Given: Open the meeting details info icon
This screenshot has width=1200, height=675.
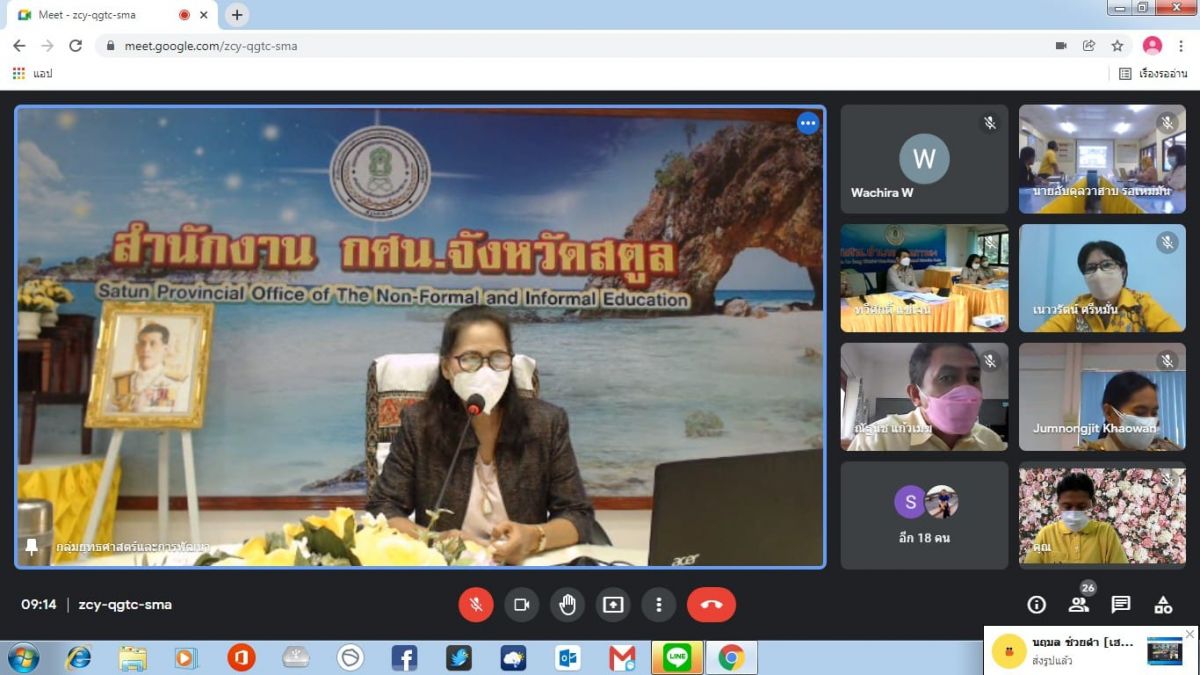Looking at the screenshot, I should (x=1037, y=605).
